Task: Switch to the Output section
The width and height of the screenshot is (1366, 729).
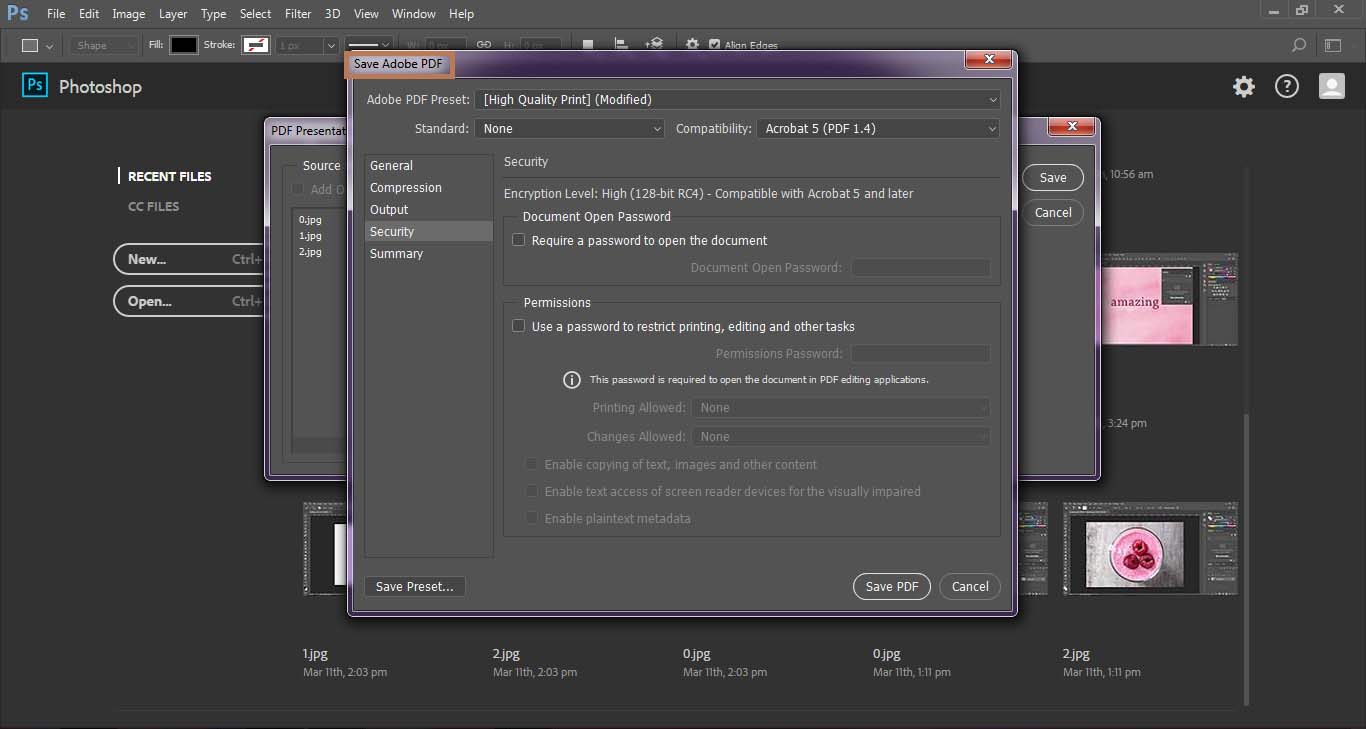Action: pyautogui.click(x=429, y=210)
